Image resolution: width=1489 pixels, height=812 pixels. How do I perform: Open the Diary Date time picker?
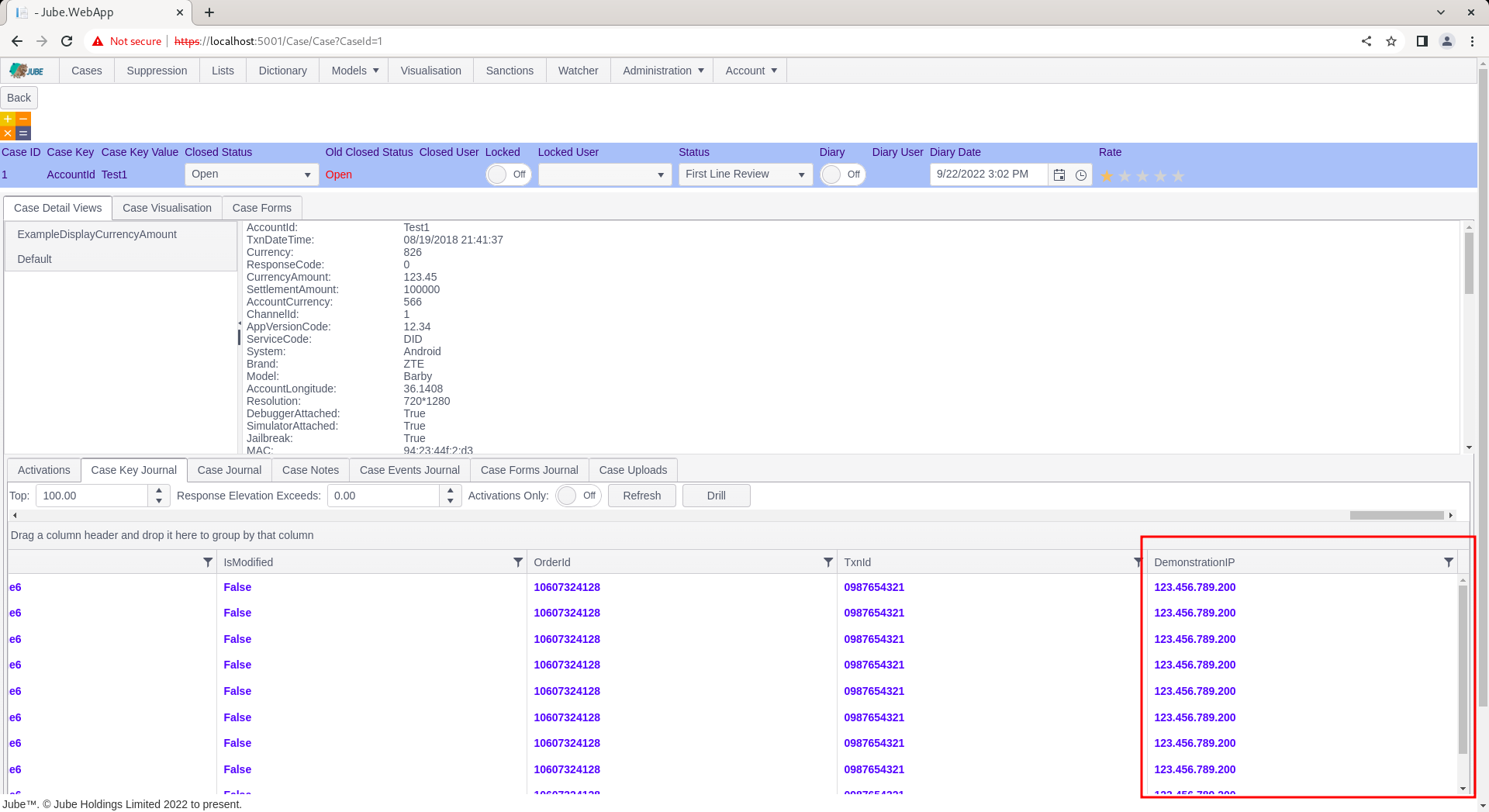1081,174
